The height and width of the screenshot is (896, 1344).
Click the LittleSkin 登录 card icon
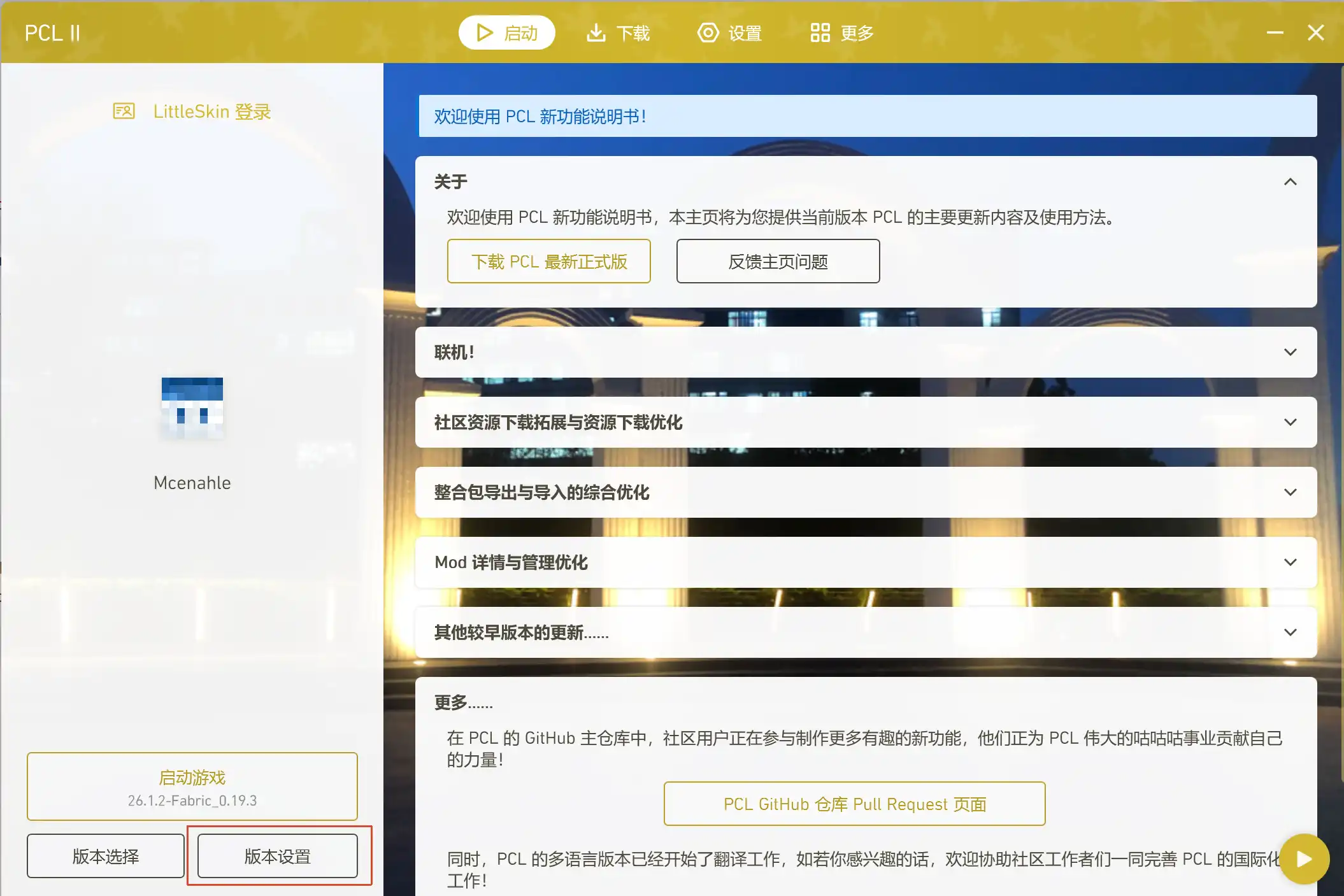[x=124, y=111]
